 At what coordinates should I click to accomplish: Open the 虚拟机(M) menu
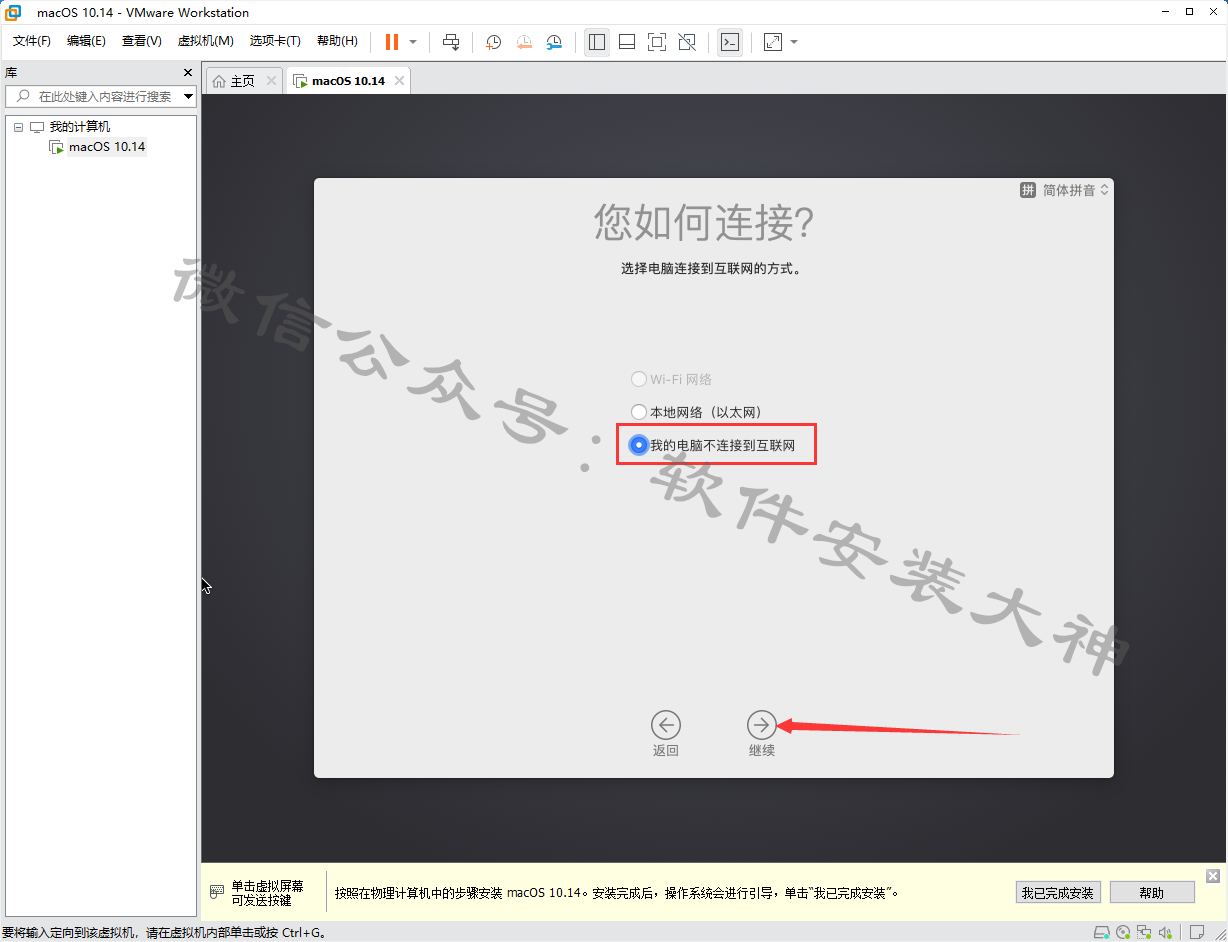point(205,41)
